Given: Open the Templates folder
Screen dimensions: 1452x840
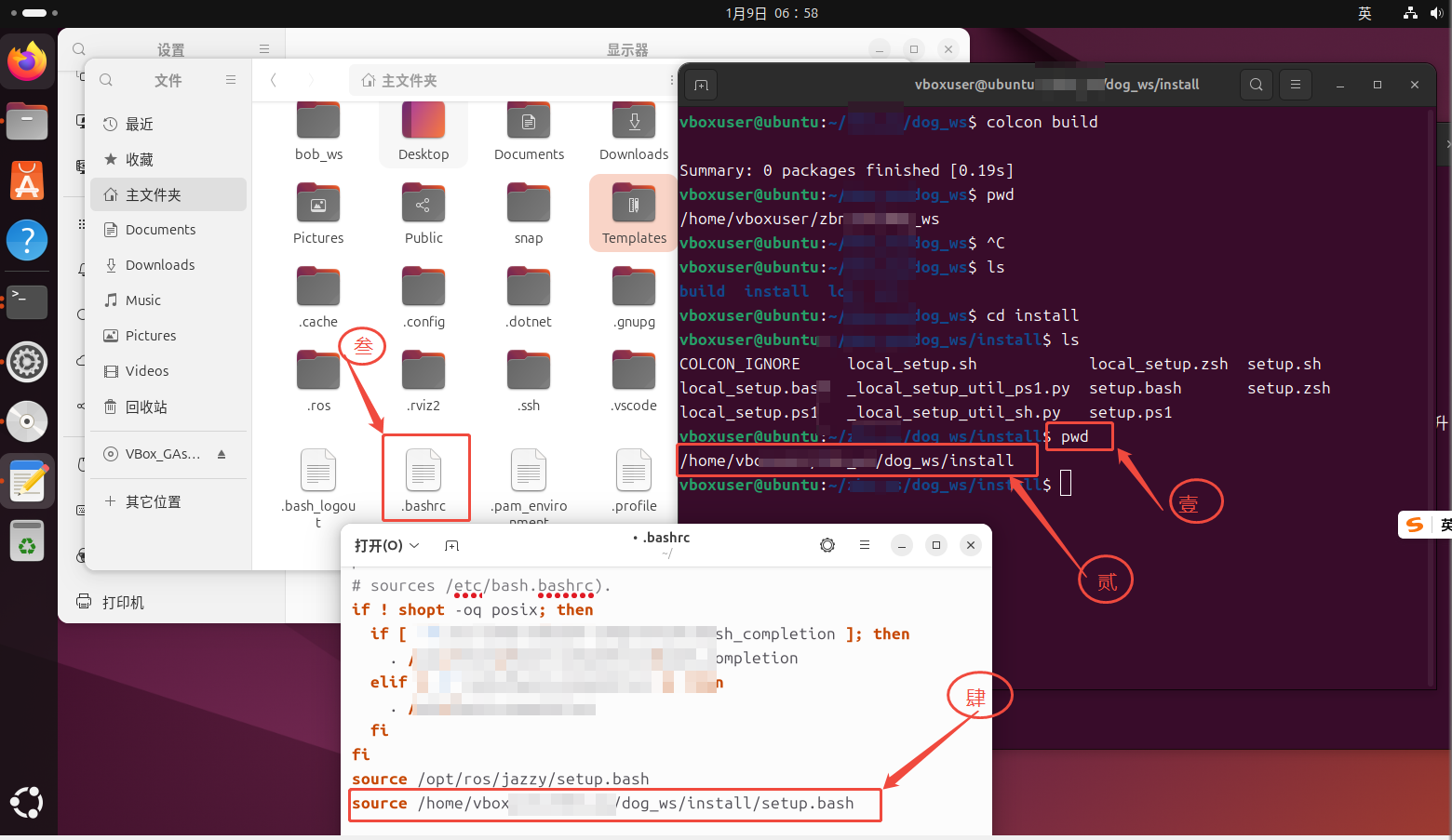Looking at the screenshot, I should pos(634,213).
